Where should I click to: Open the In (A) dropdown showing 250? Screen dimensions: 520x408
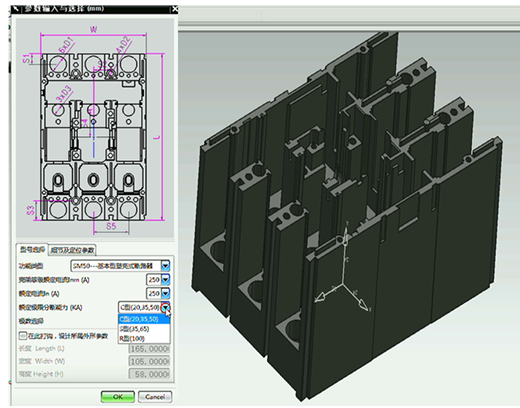click(x=165, y=293)
